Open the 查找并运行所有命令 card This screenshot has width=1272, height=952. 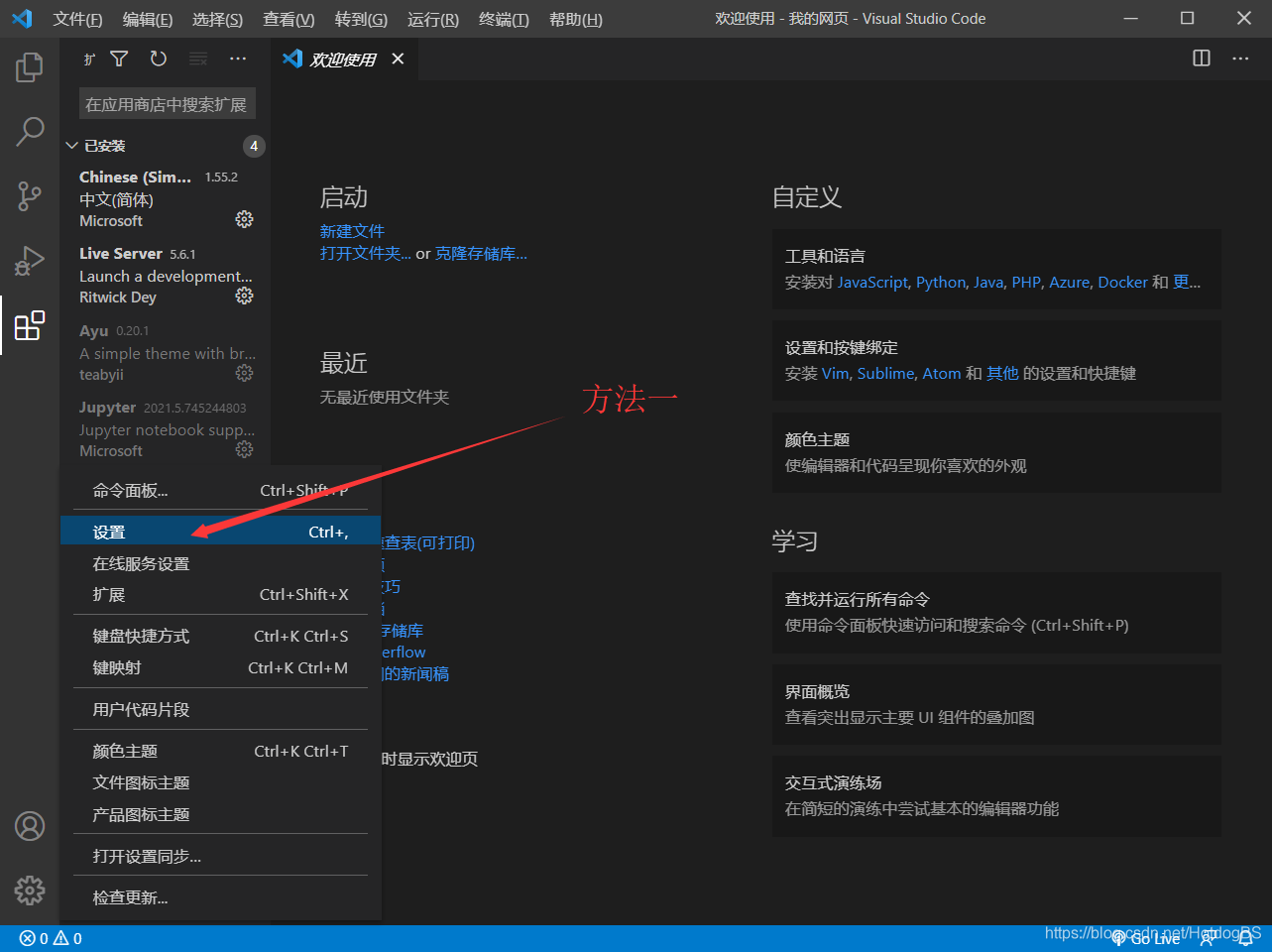[x=996, y=612]
